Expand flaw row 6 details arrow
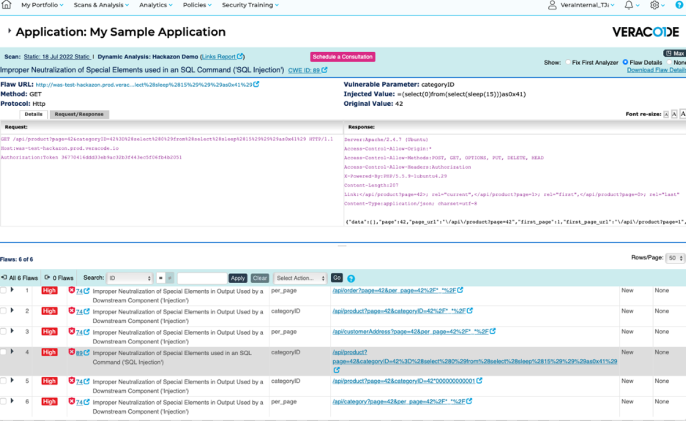 (x=12, y=401)
